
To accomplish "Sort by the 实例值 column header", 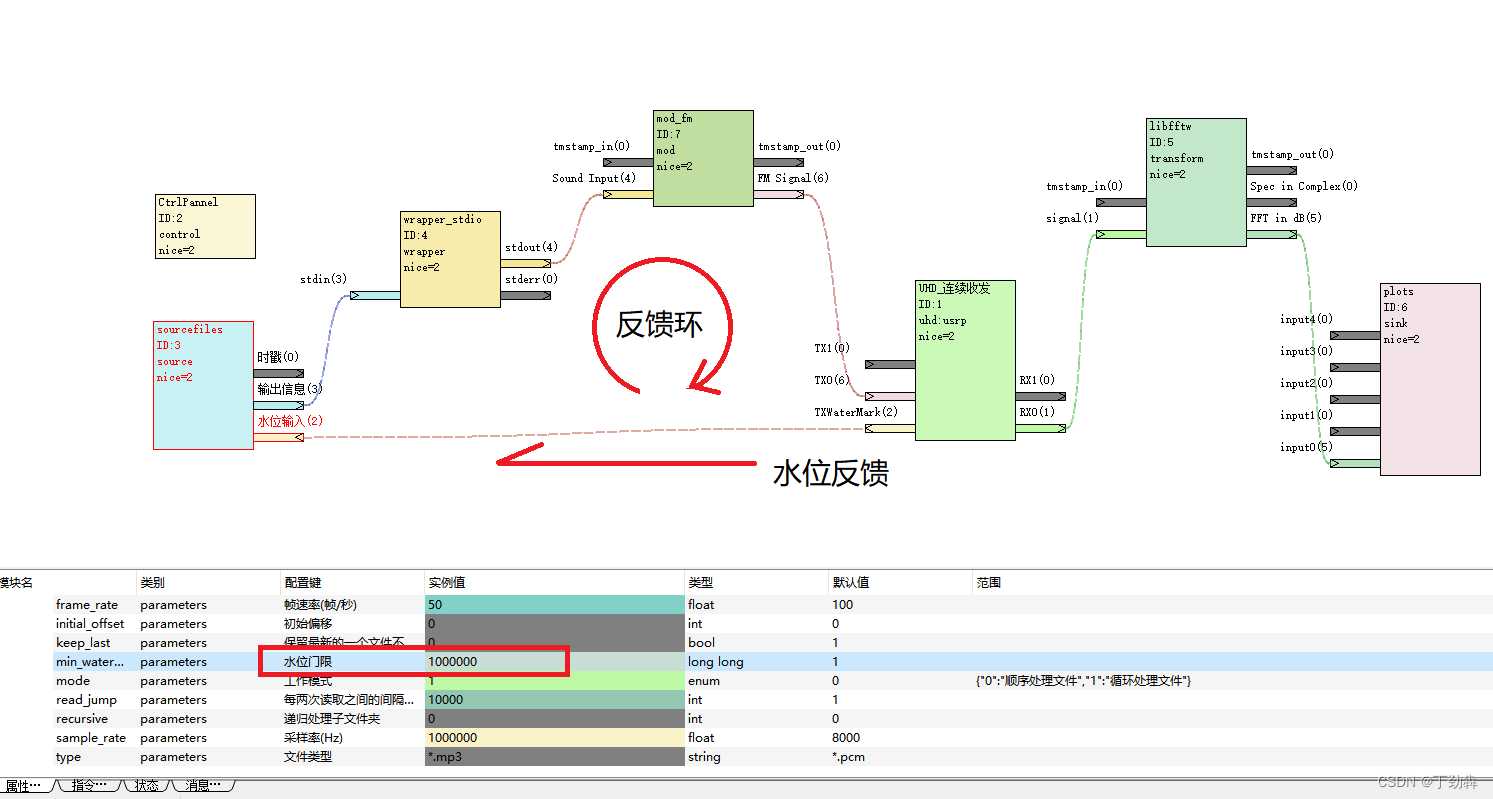I will (x=554, y=582).
